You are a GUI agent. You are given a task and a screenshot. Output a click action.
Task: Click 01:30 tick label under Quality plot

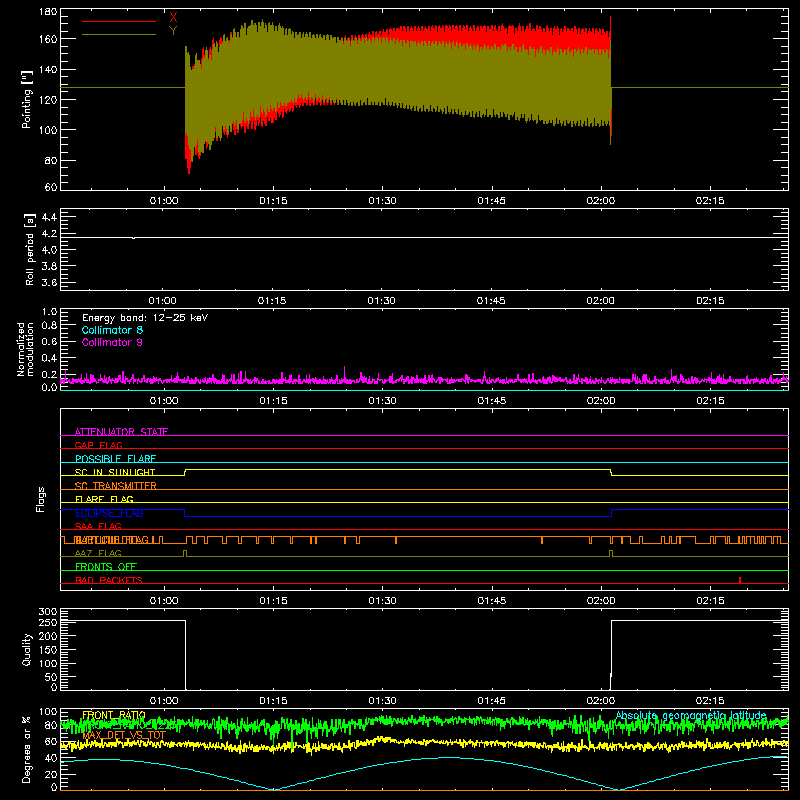(382, 701)
